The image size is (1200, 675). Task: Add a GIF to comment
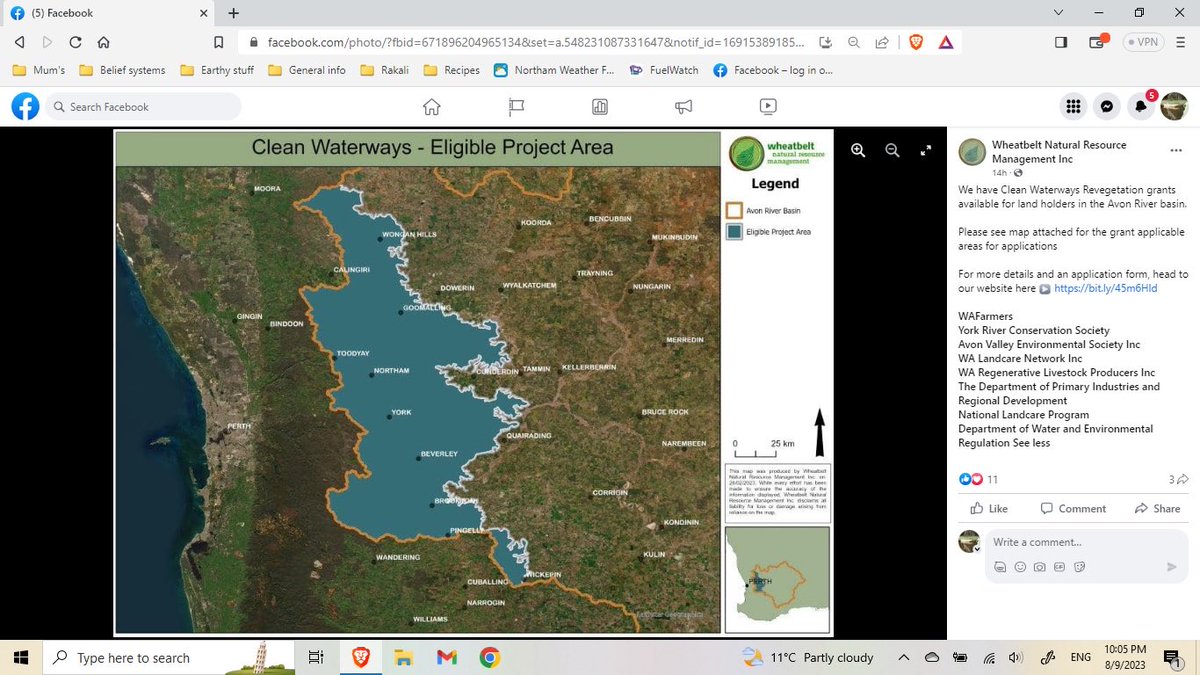click(1060, 566)
